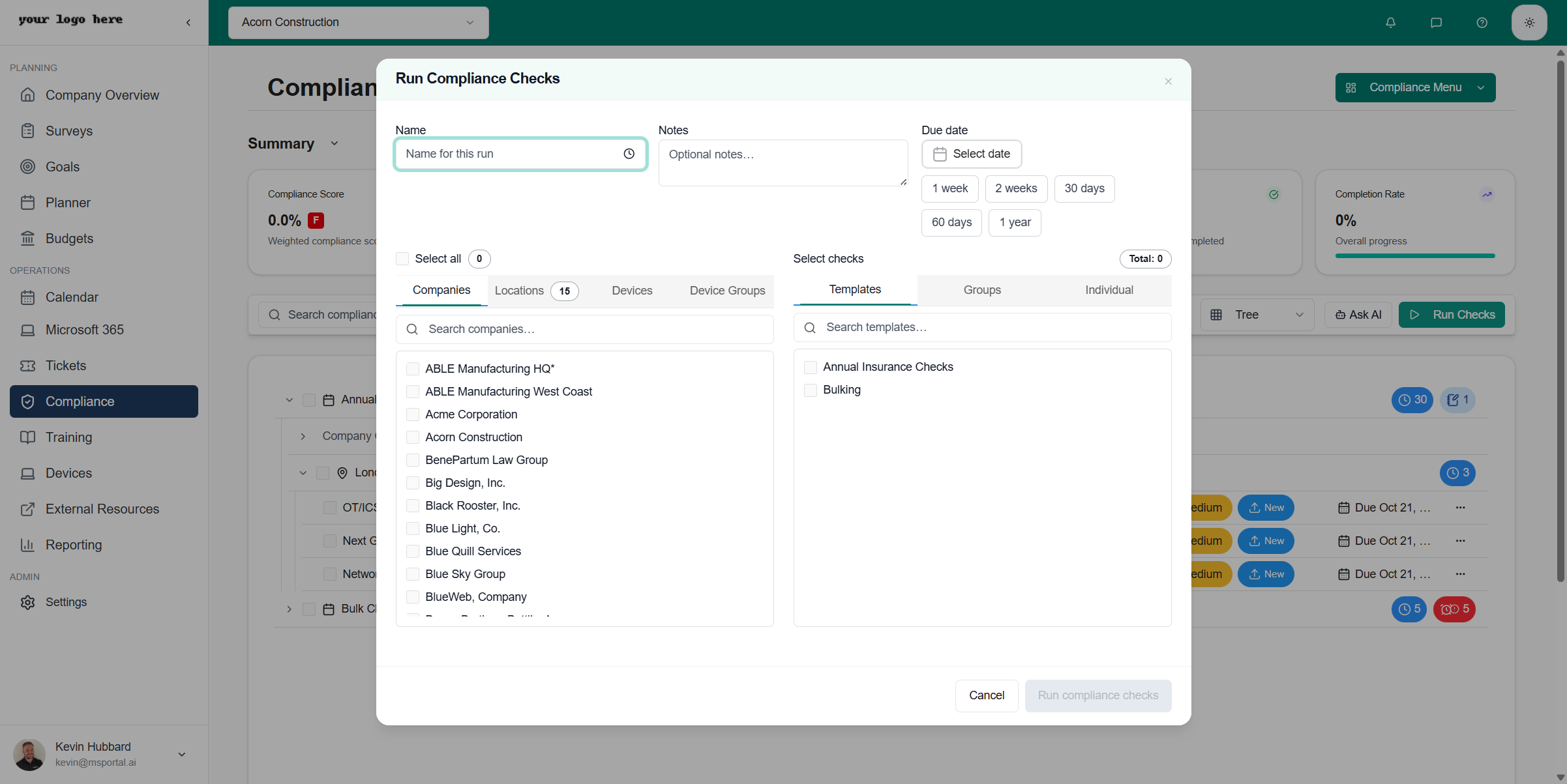
Task: Click the clock icon in Name field
Action: [x=629, y=154]
